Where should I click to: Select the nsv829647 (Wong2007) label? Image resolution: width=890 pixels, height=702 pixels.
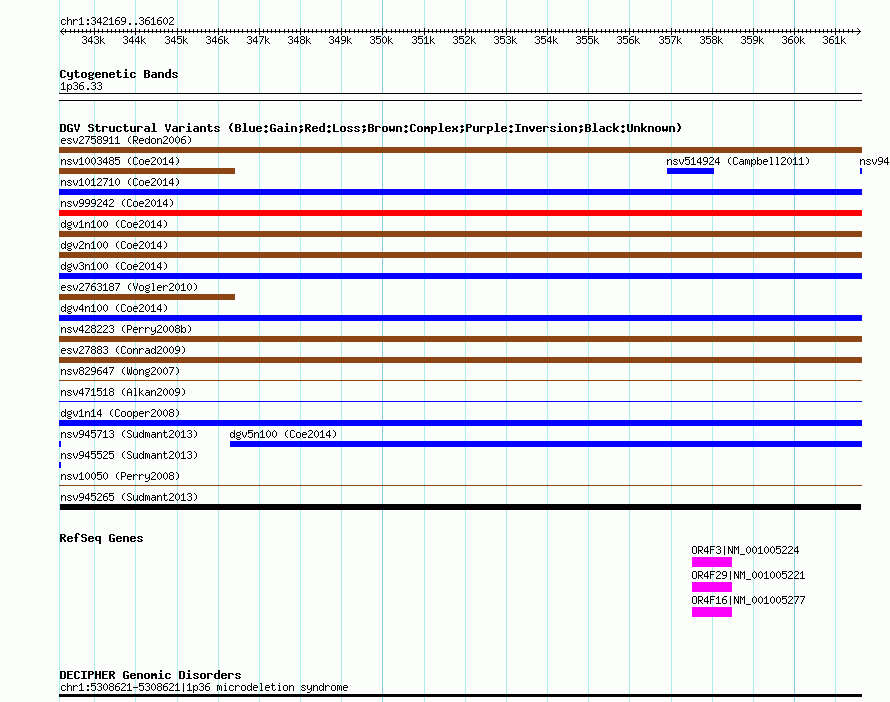pyautogui.click(x=120, y=371)
